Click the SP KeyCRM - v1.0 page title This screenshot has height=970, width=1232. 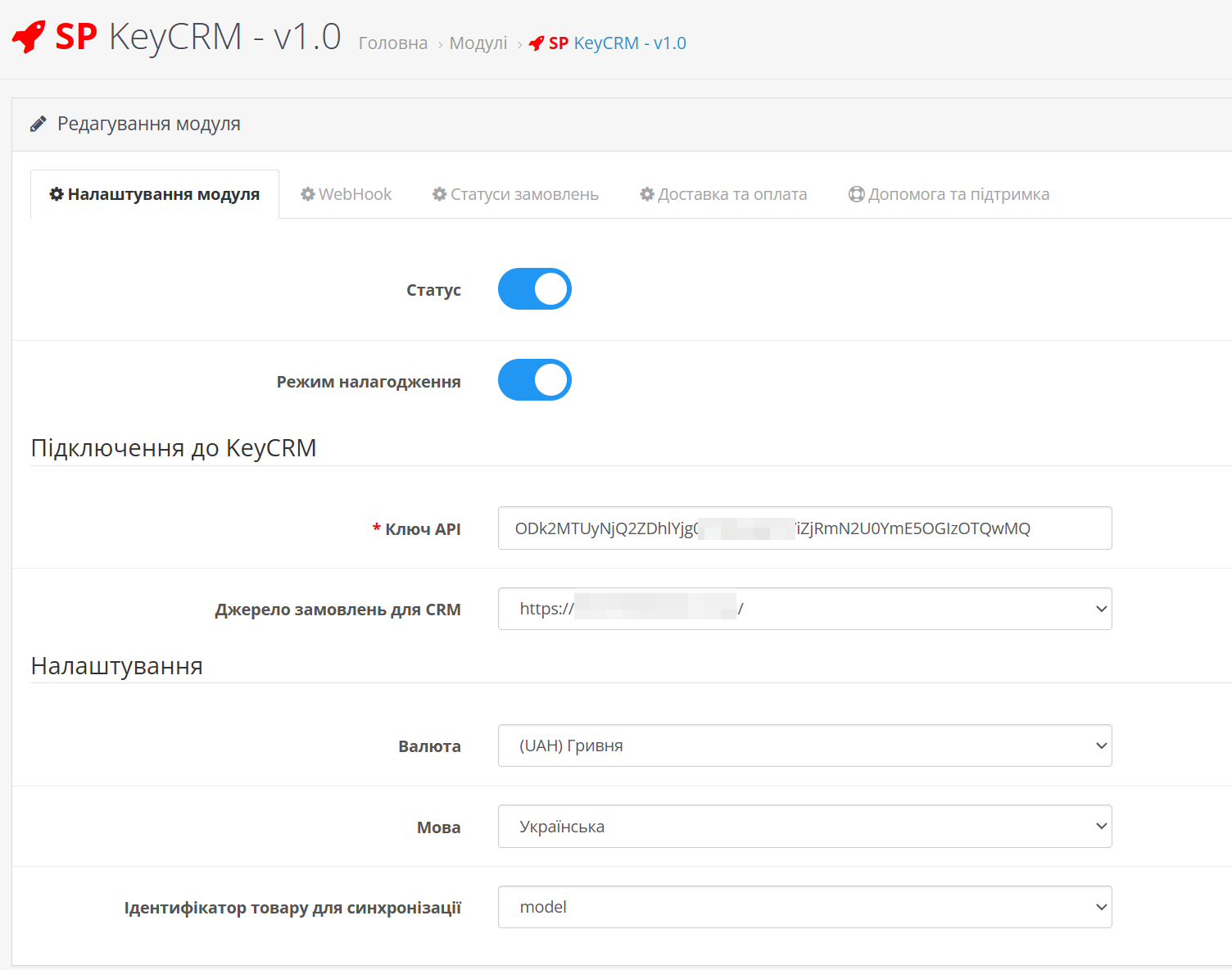pyautogui.click(x=177, y=37)
